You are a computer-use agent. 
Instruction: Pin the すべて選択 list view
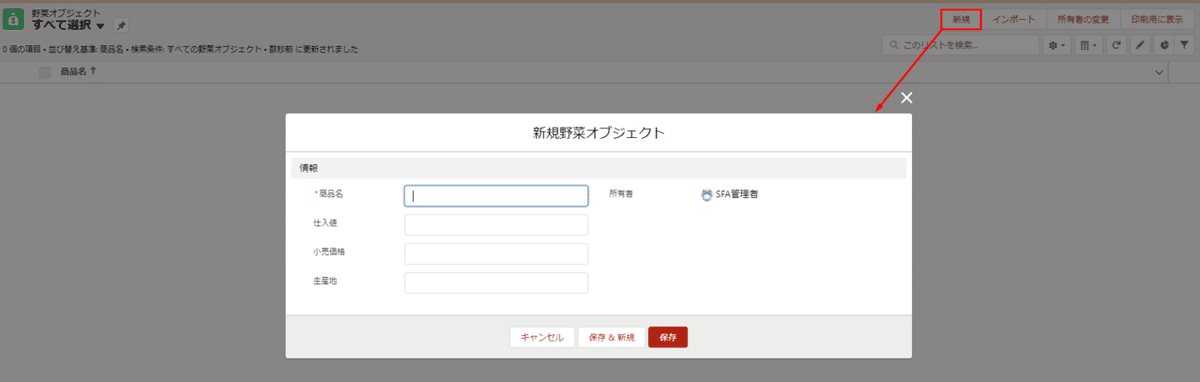[121, 25]
